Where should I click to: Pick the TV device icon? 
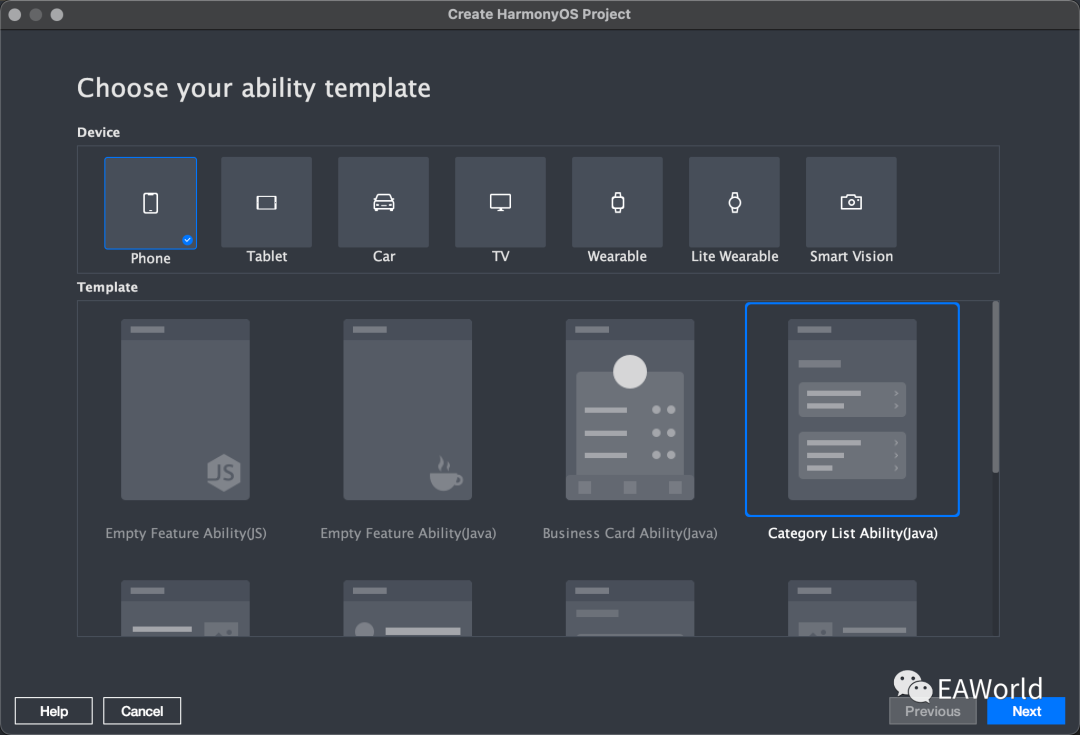(501, 203)
